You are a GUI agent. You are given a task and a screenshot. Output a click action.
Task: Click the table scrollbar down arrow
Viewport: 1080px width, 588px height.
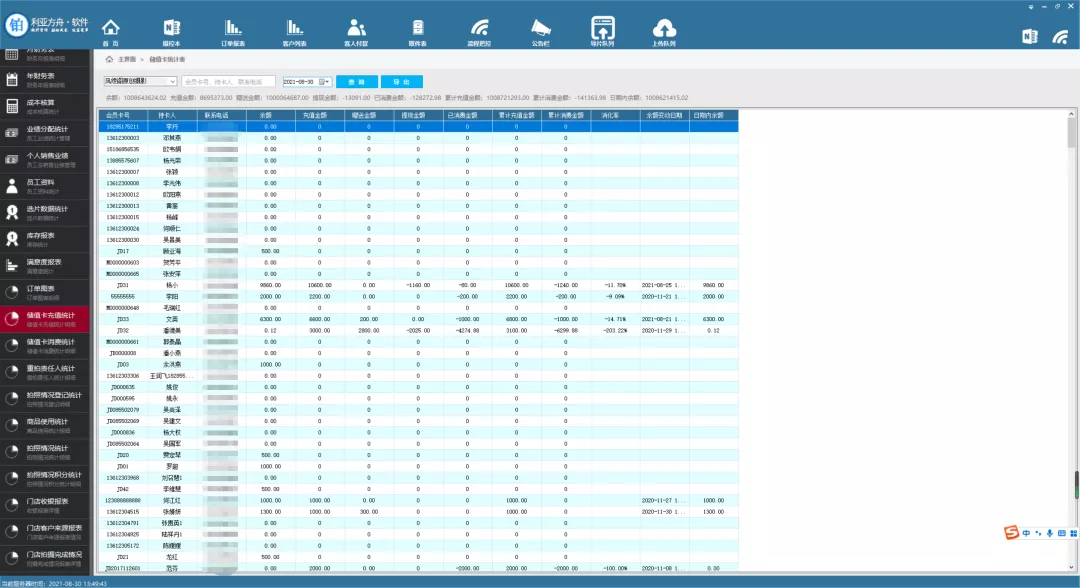point(1071,567)
